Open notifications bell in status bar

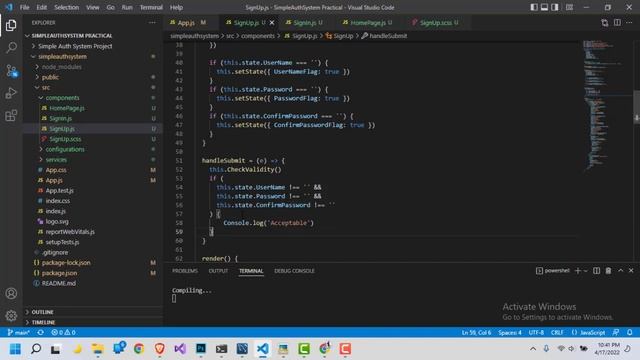pyautogui.click(x=629, y=332)
